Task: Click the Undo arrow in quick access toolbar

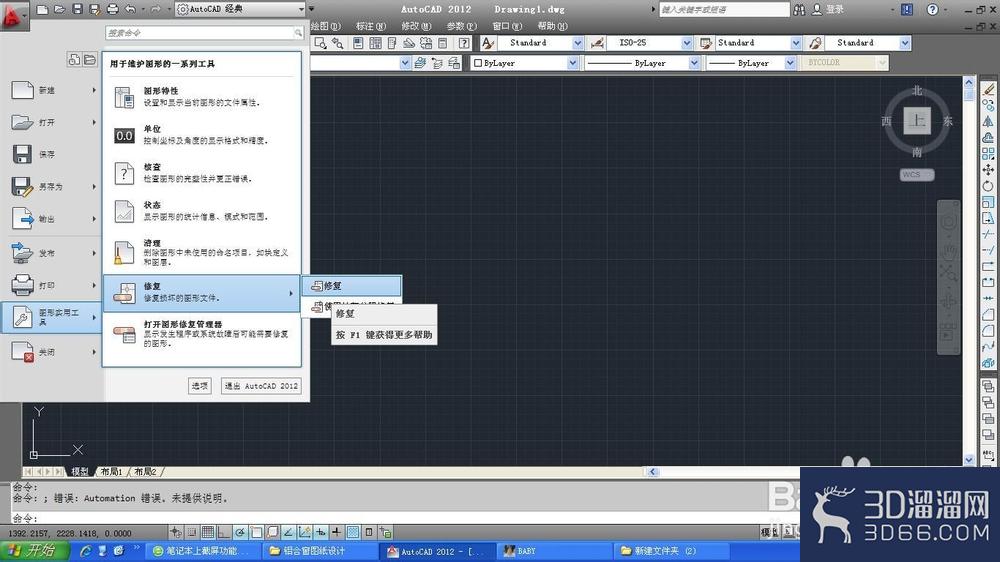Action: click(130, 9)
